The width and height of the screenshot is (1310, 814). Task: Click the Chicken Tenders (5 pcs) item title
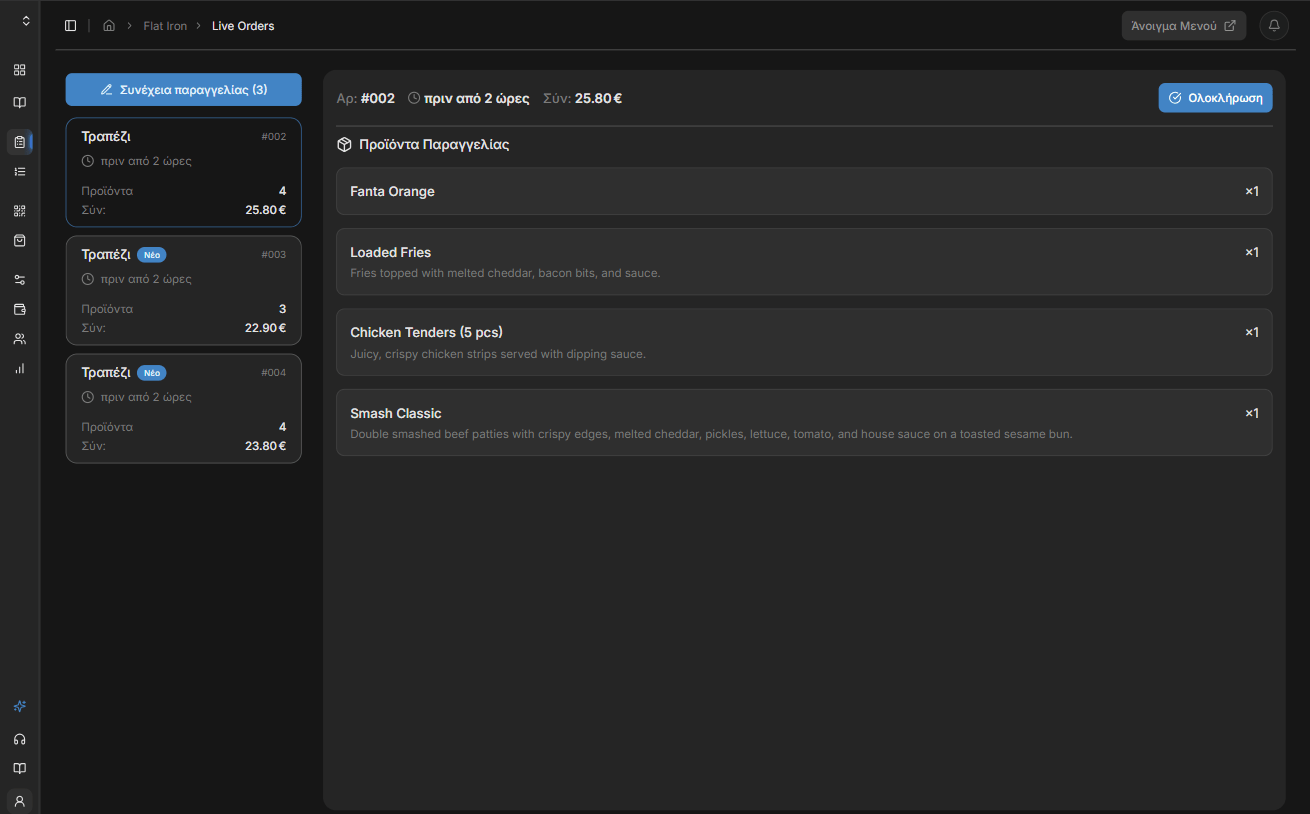click(426, 332)
